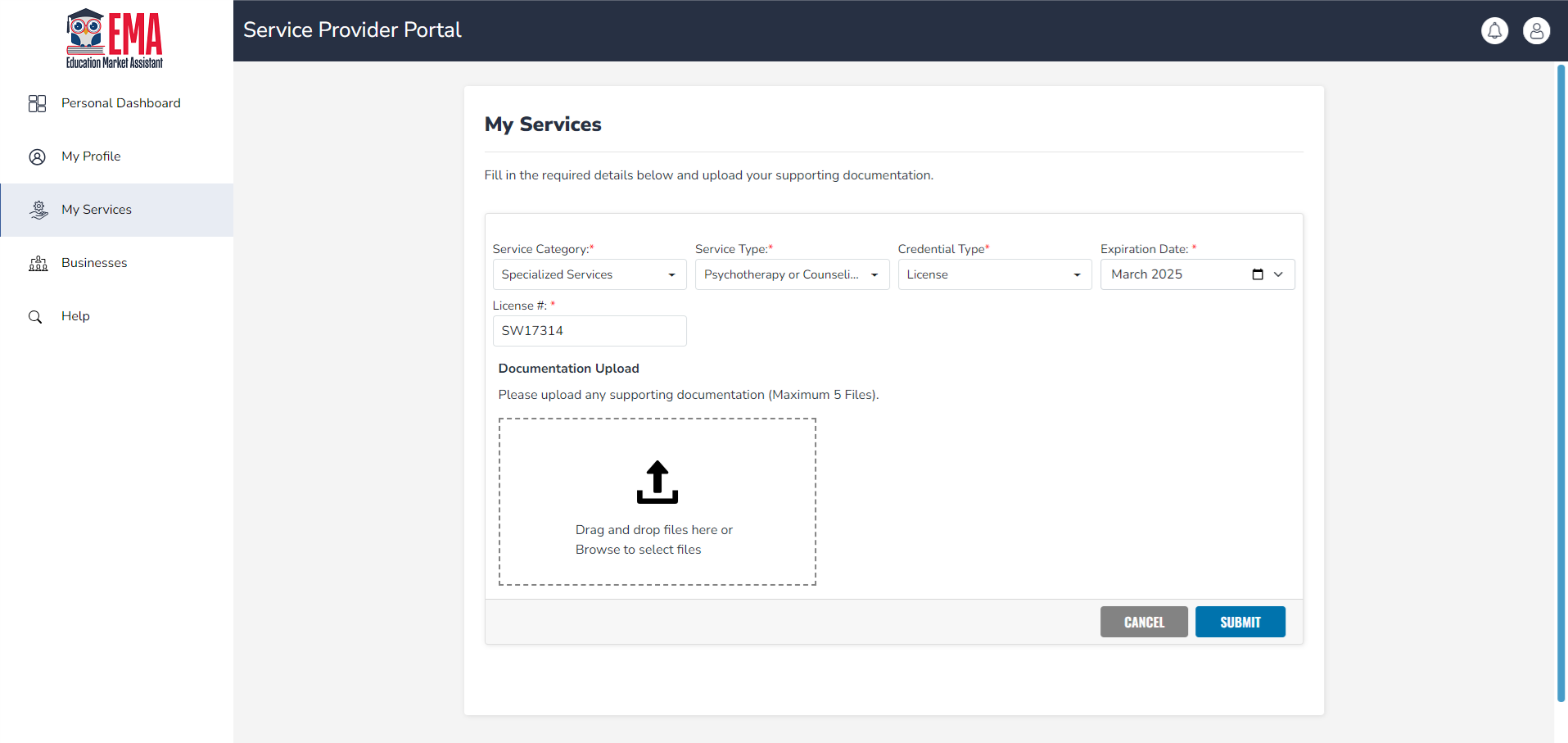1568x743 pixels.
Task: Open Personal Dashboard from sidebar
Action: pos(120,103)
